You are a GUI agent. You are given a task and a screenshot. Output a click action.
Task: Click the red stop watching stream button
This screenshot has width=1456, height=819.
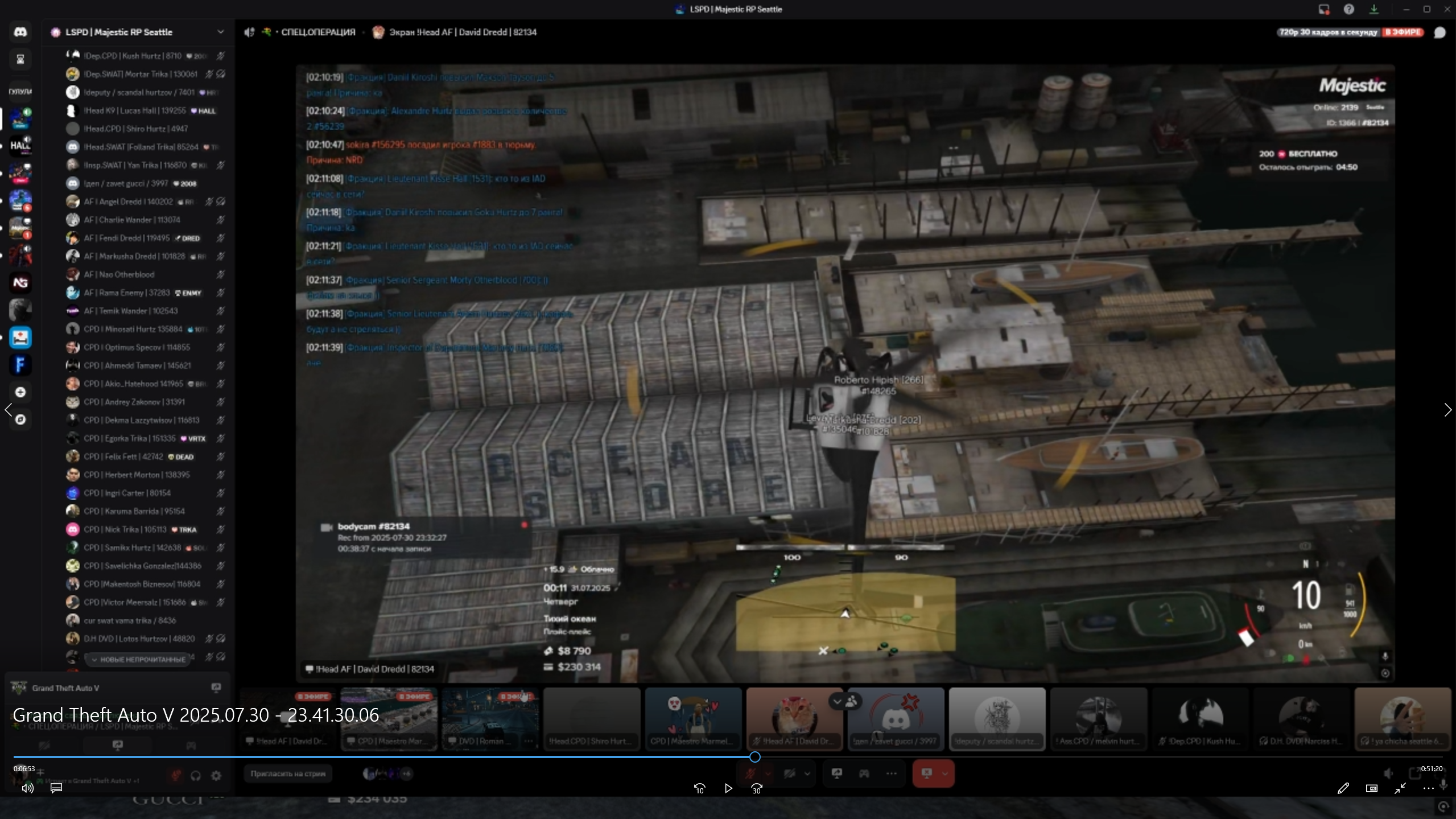(927, 773)
